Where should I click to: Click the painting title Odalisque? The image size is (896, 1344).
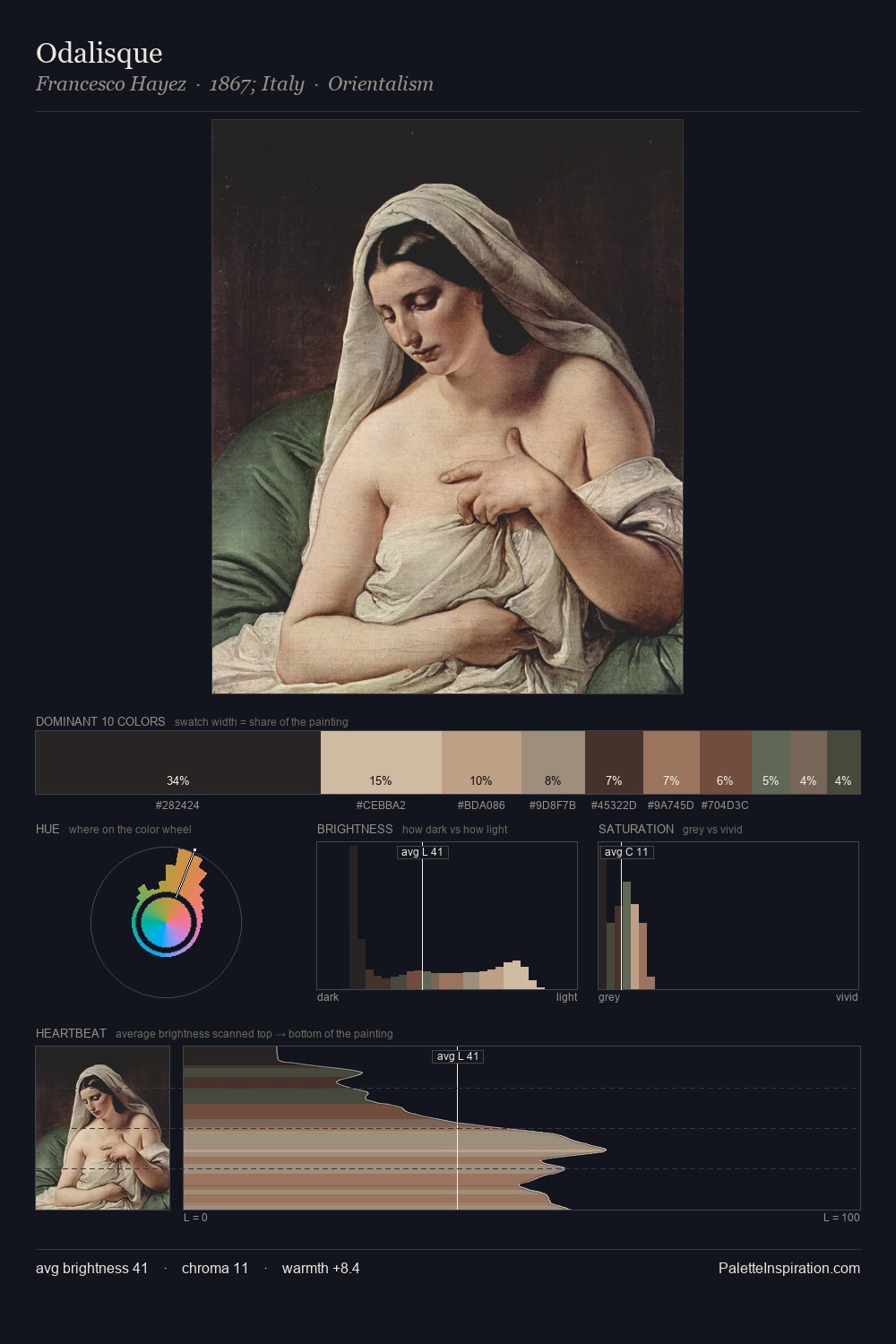pos(99,53)
